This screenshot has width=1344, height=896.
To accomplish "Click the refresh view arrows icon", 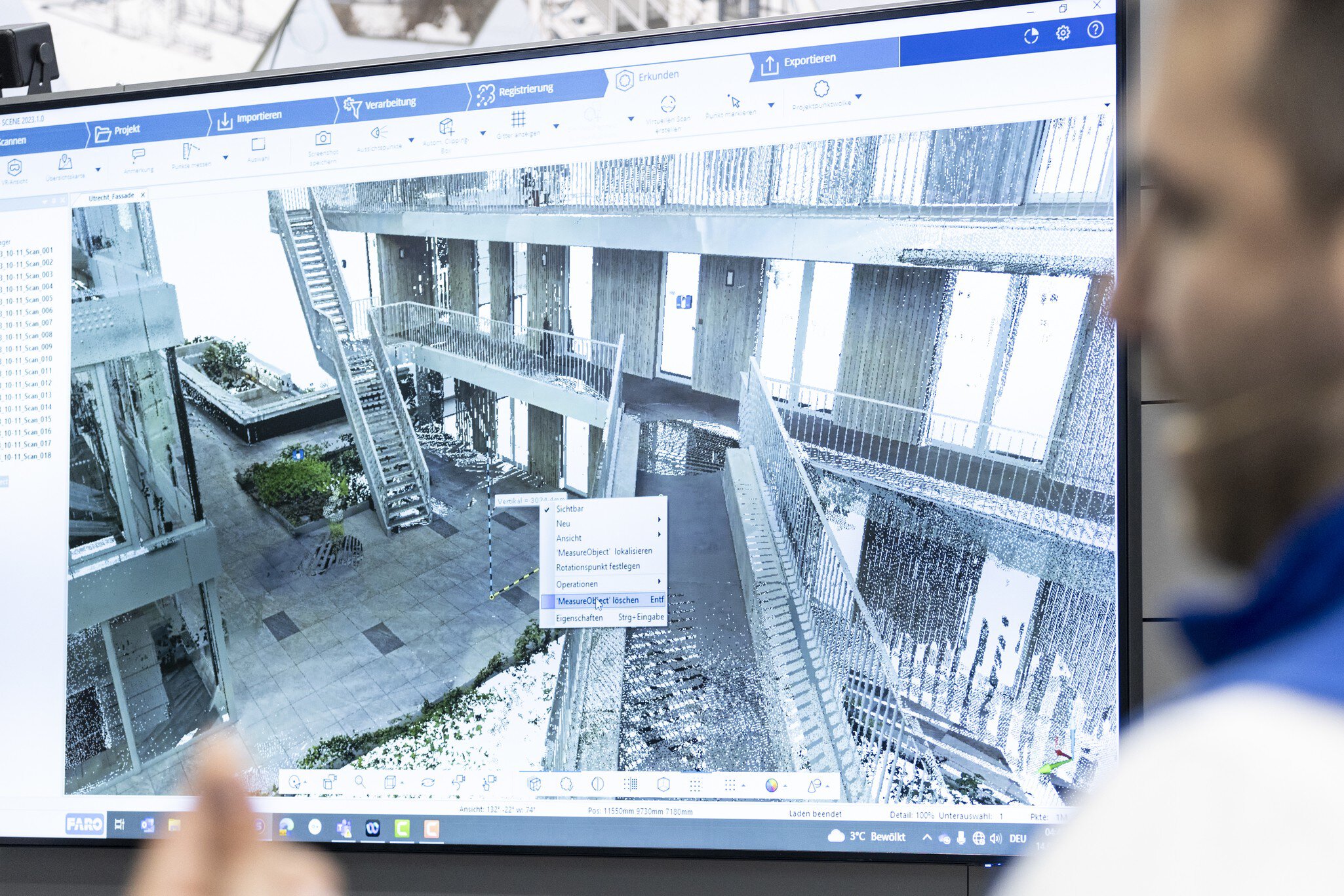I will click(x=427, y=782).
